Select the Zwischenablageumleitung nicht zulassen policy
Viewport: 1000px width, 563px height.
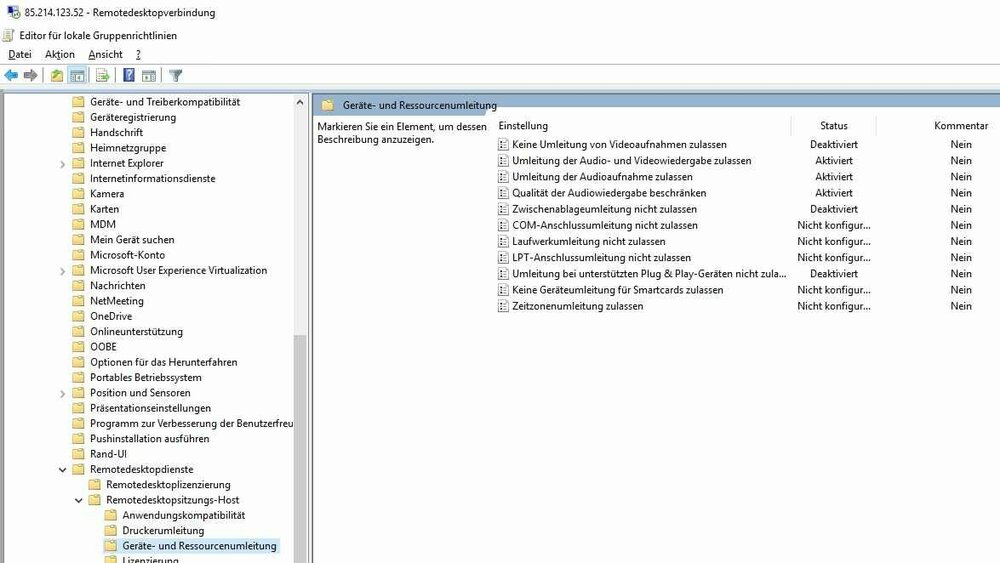[604, 209]
